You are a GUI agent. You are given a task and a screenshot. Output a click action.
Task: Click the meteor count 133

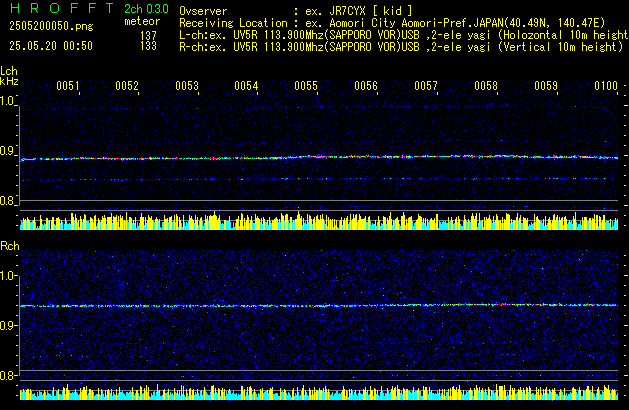click(x=148, y=46)
